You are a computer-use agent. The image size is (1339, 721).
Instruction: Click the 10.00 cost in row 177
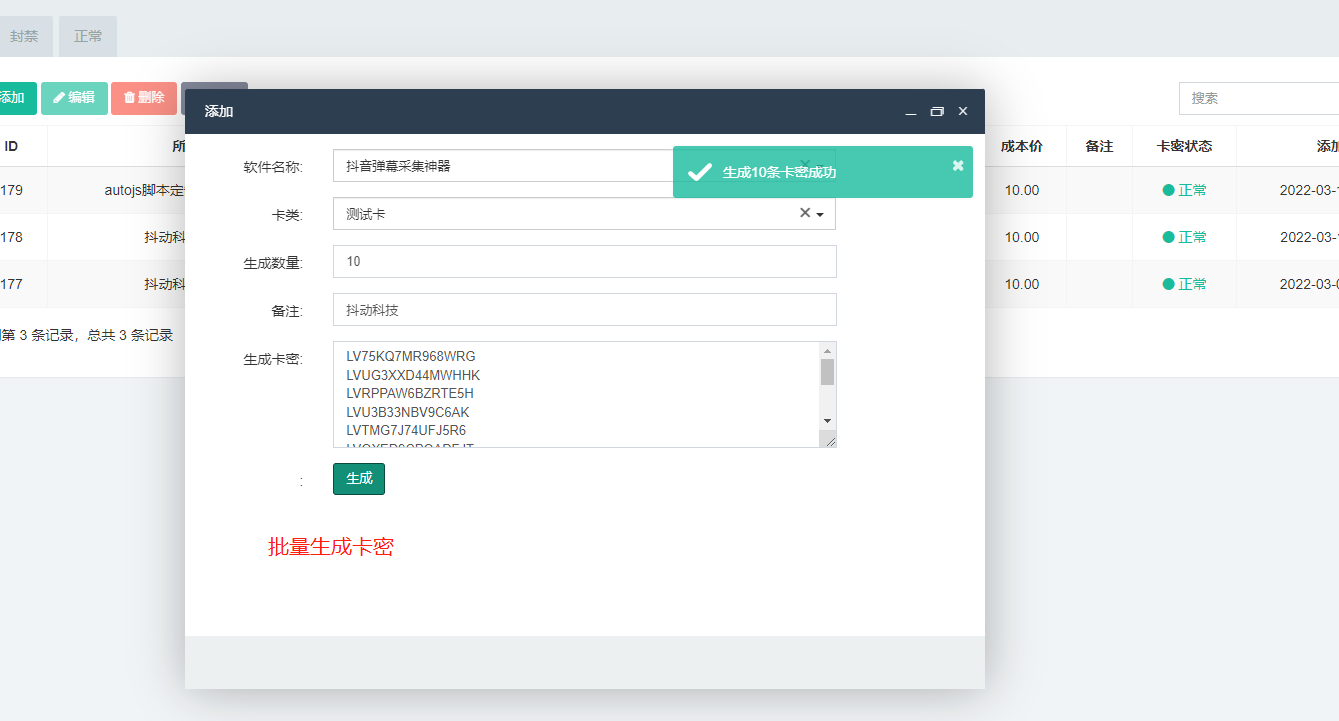1022,284
